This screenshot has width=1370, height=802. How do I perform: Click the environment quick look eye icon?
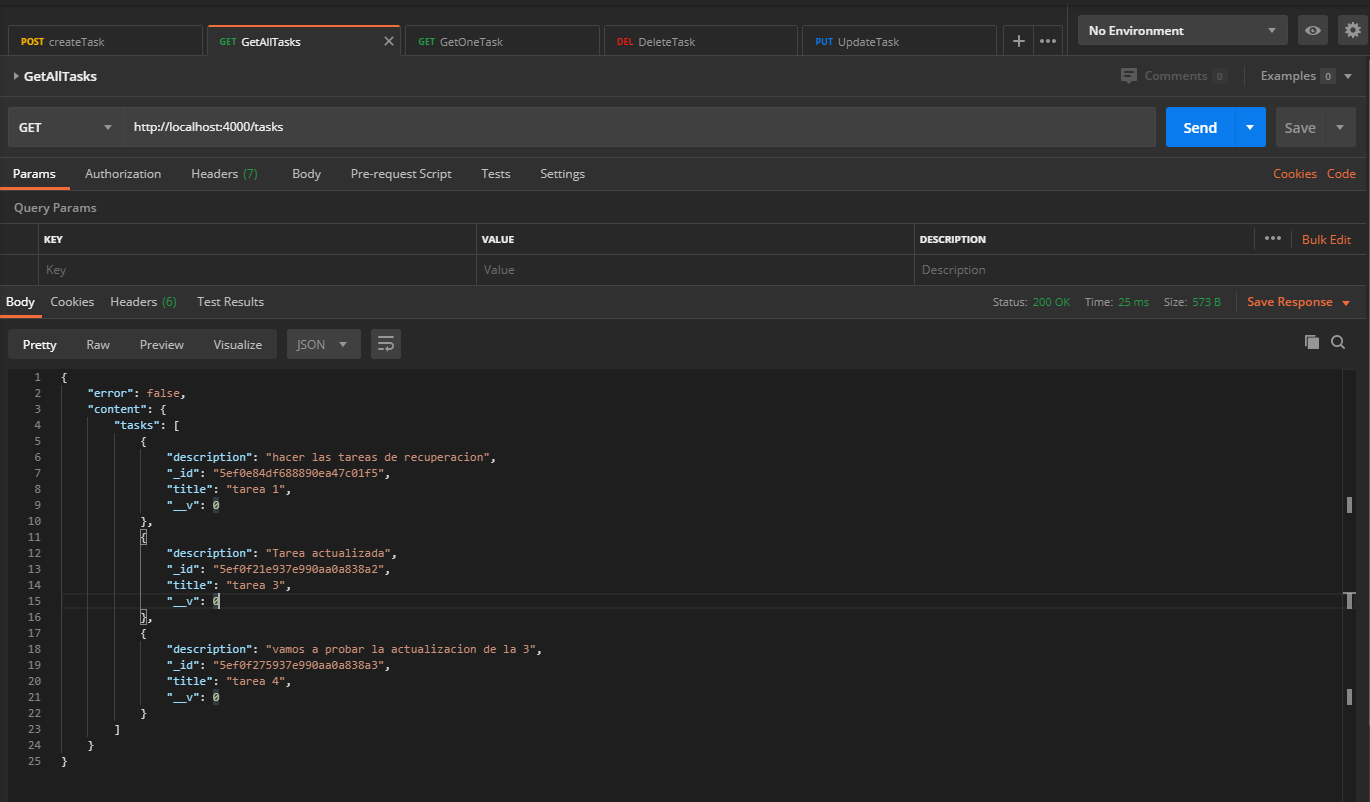tap(1313, 31)
